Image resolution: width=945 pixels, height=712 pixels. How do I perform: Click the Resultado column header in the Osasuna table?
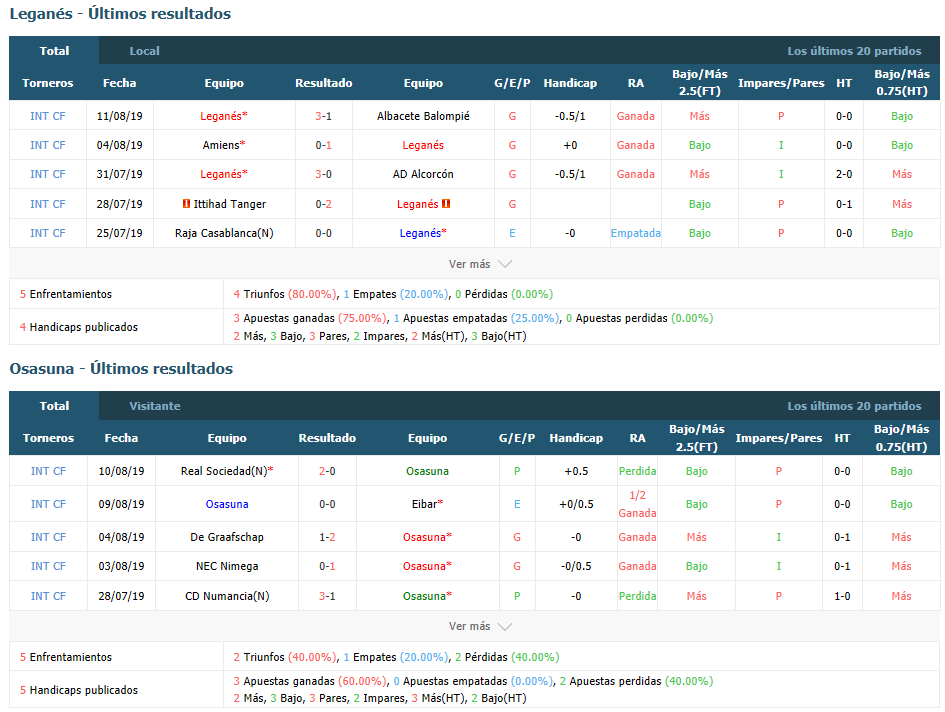coord(327,438)
